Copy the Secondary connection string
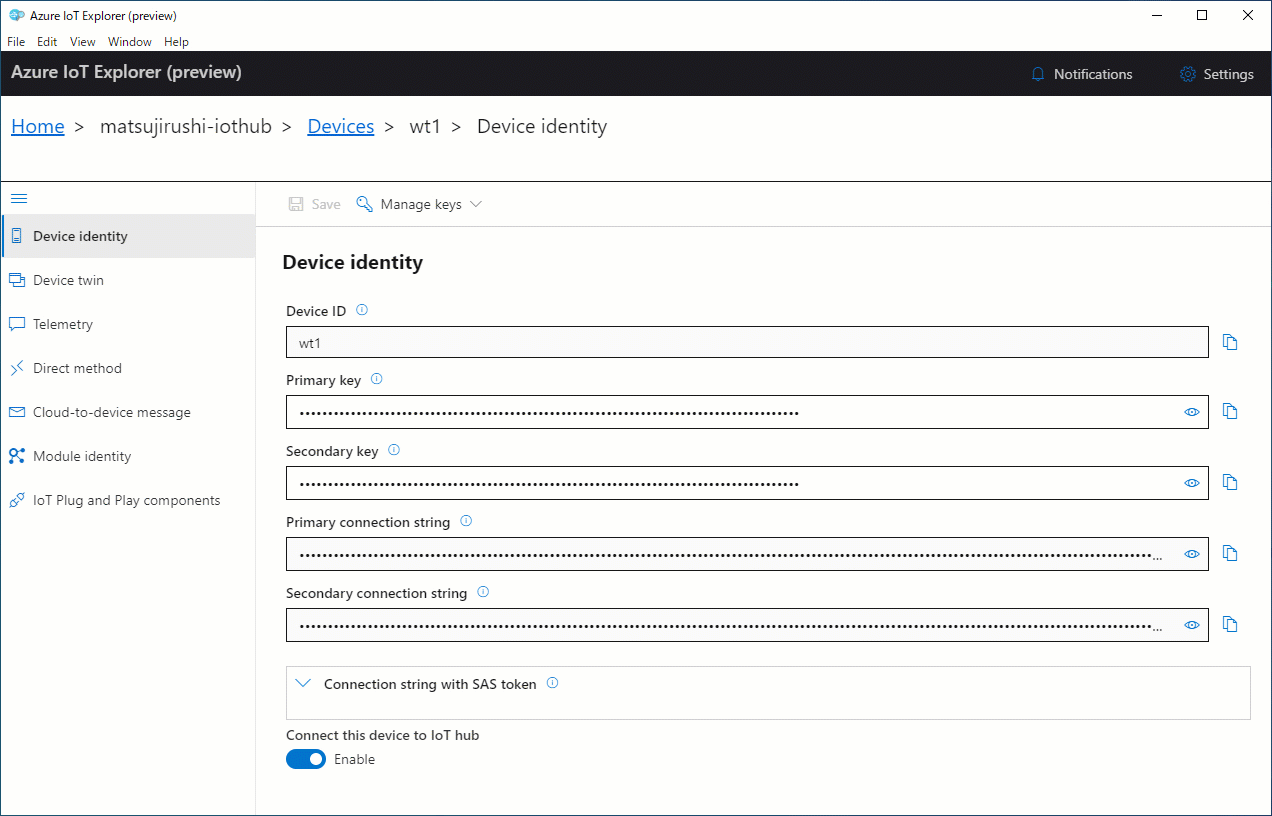1272x816 pixels. tap(1230, 625)
